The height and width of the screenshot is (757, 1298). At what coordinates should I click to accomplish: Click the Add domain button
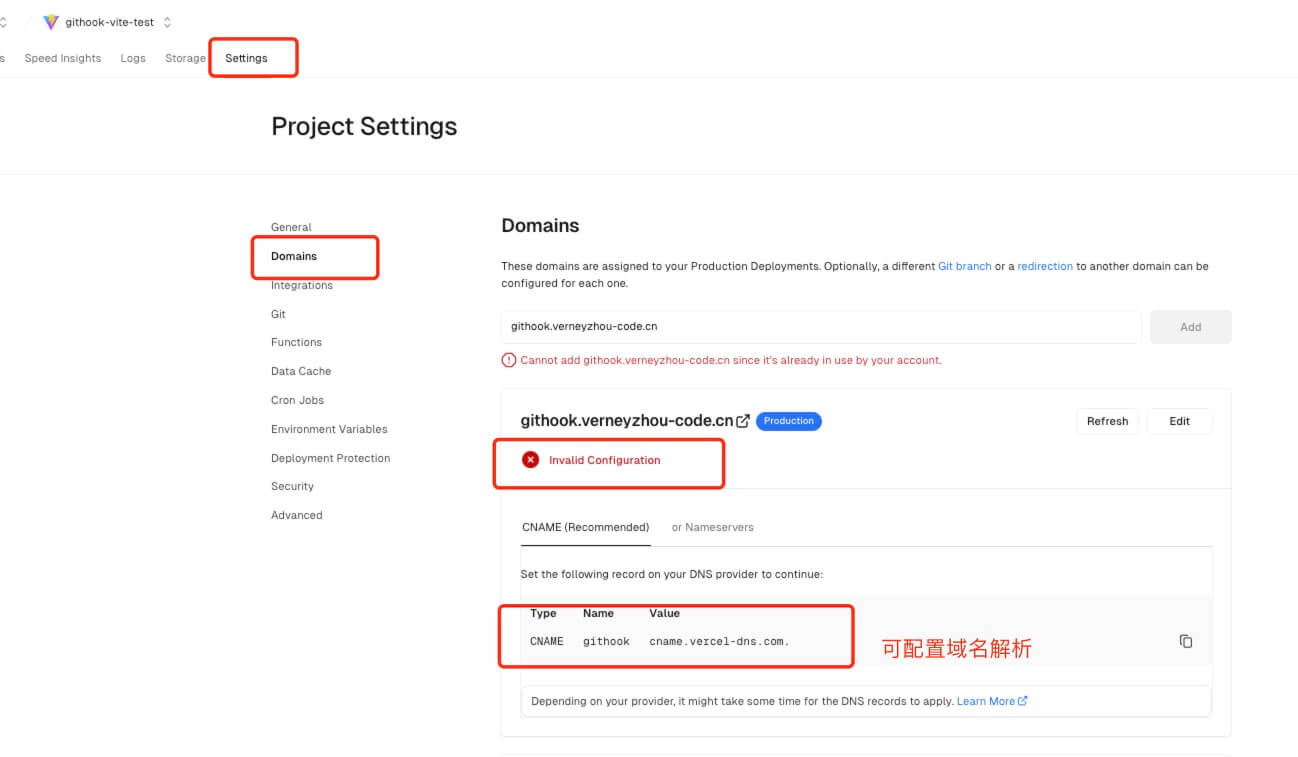[1190, 327]
